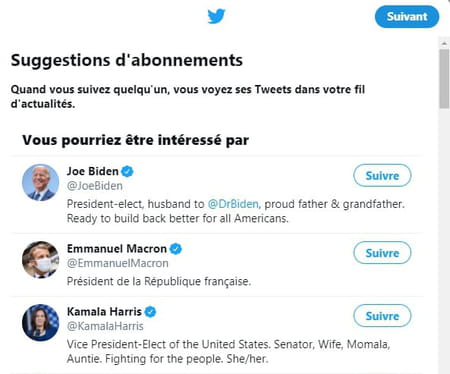Select the @KamalaHarris handle
This screenshot has width=450, height=374.
(x=105, y=326)
